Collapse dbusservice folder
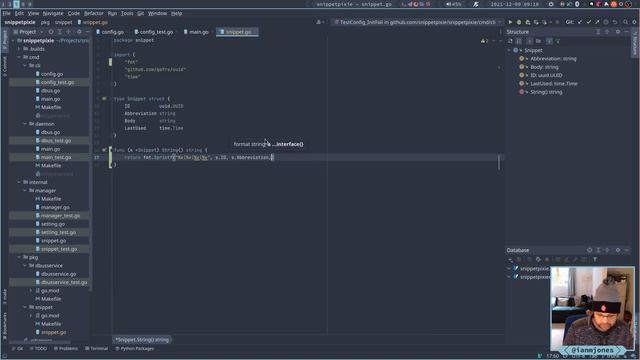Image resolution: width=640 pixels, height=360 pixels. coord(25,266)
